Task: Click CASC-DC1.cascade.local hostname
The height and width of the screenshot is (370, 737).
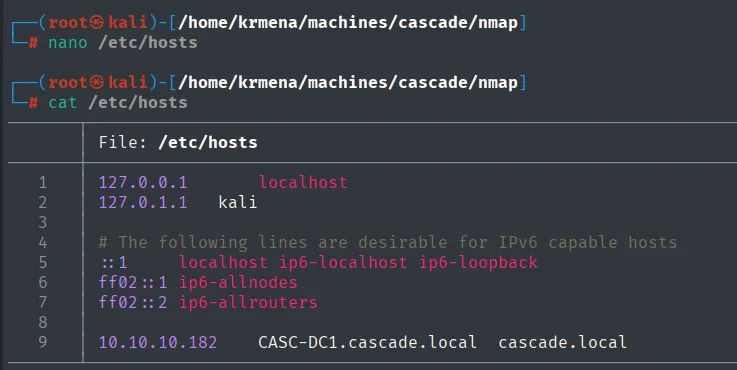Action: (x=368, y=342)
